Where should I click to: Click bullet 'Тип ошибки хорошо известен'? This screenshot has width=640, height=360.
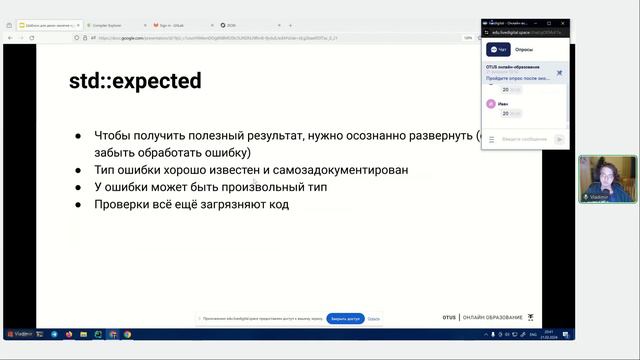251,170
